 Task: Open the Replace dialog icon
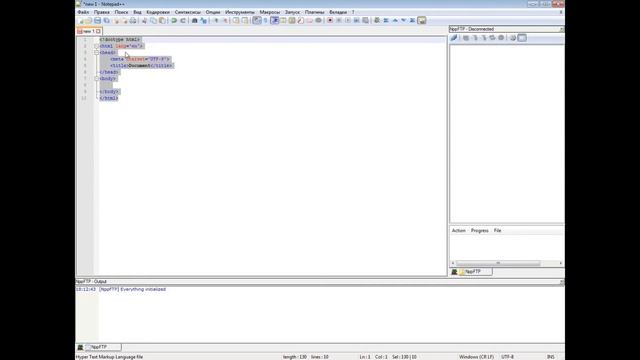click(x=204, y=20)
